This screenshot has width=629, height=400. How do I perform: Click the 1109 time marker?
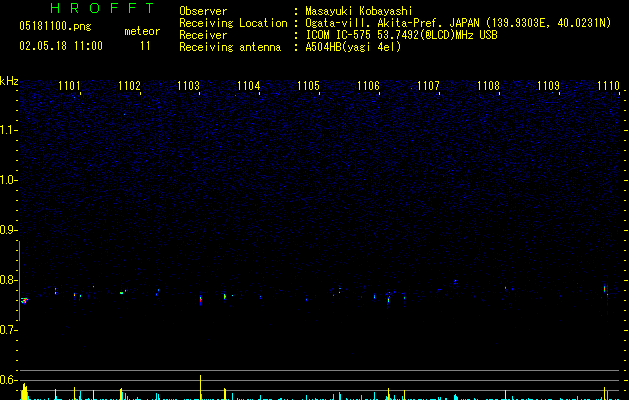[548, 86]
